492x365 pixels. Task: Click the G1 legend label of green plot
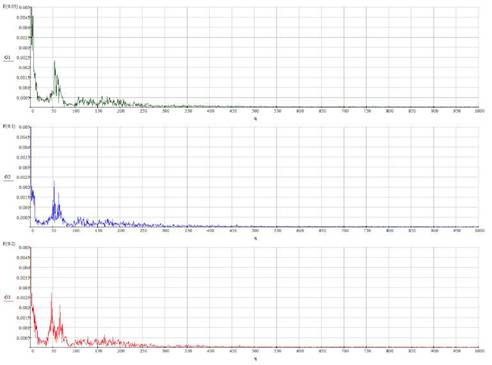point(8,58)
